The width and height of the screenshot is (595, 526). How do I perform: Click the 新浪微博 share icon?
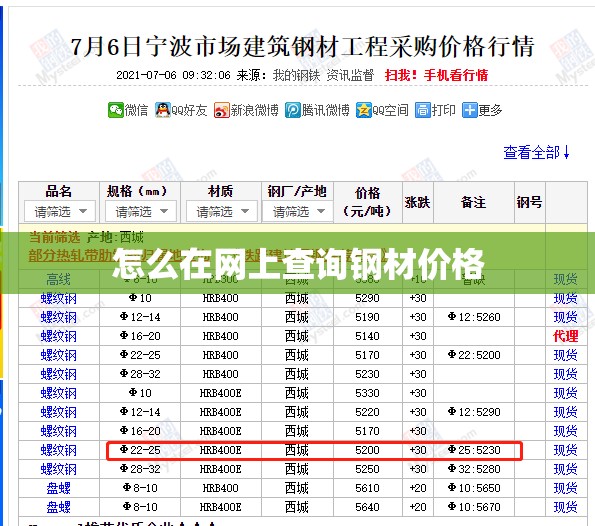tap(221, 110)
